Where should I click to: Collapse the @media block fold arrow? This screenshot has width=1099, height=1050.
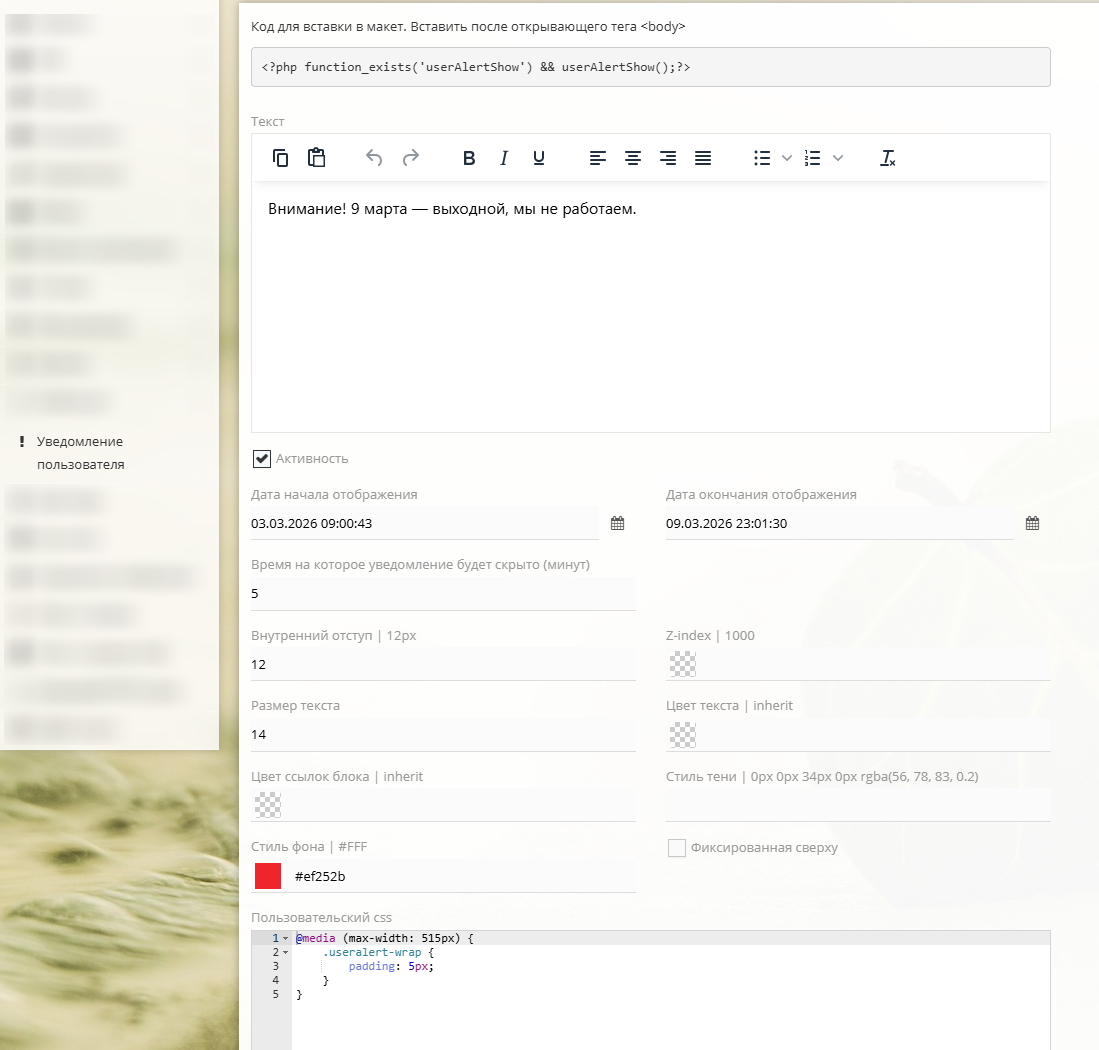click(x=286, y=939)
